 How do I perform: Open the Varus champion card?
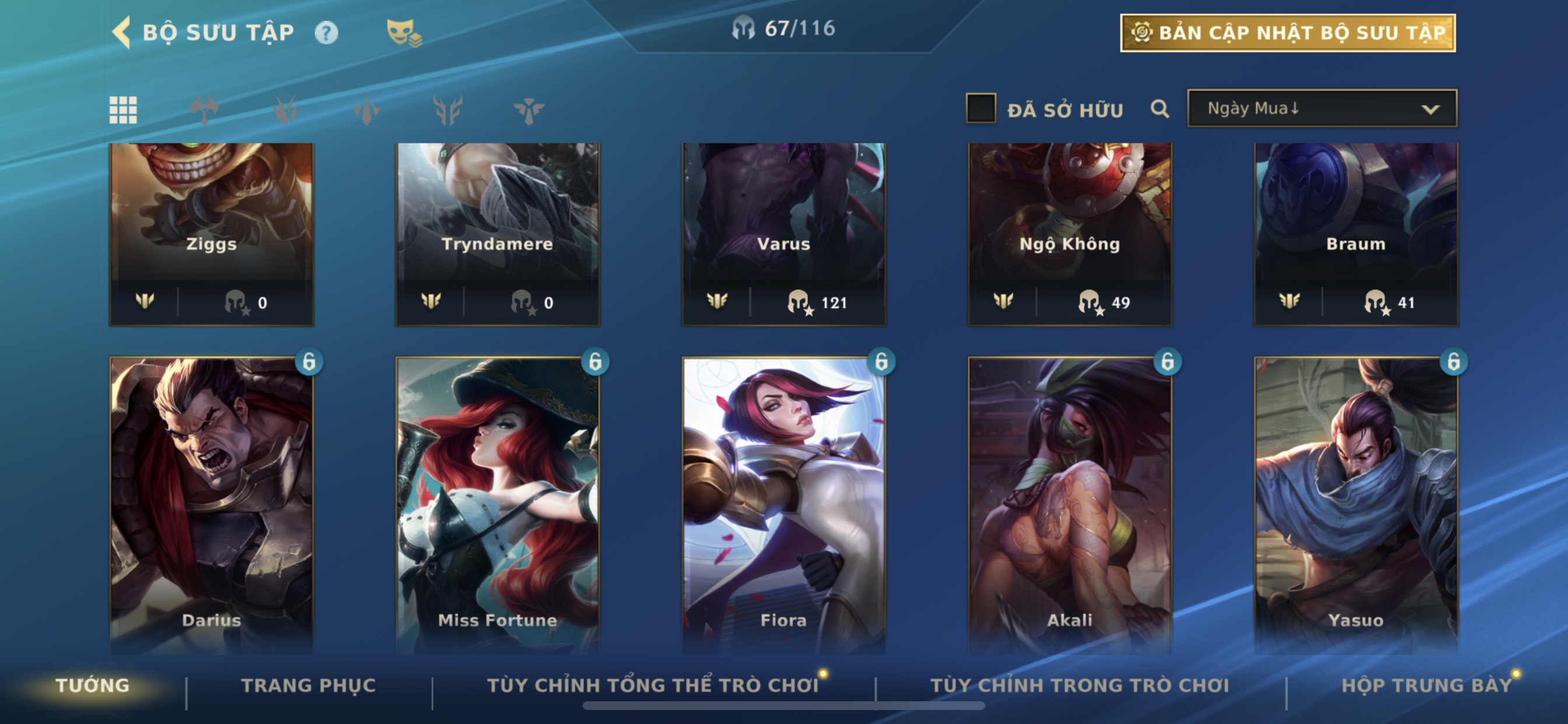pos(783,234)
